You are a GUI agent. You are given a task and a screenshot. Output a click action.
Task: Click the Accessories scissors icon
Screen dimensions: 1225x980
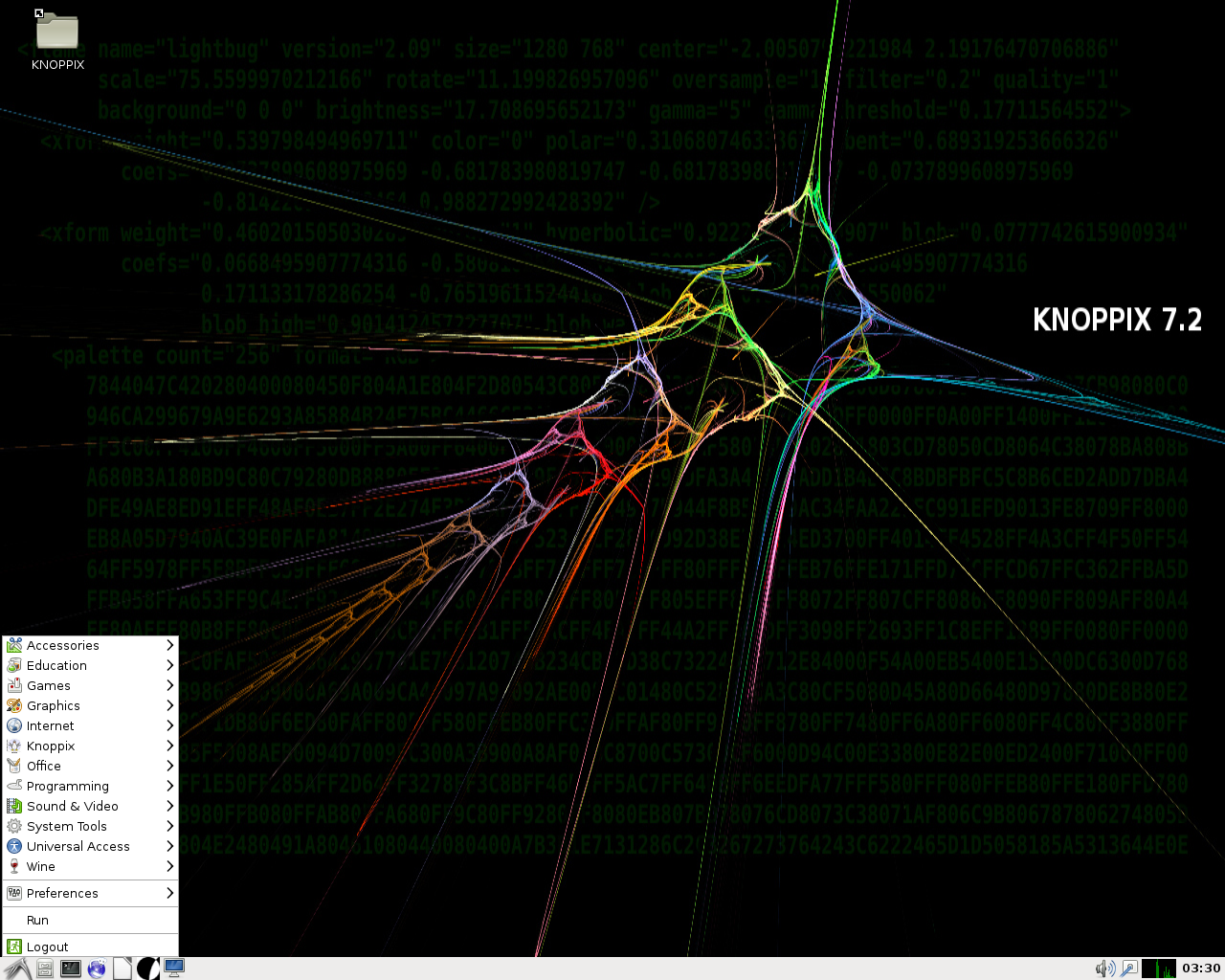14,645
